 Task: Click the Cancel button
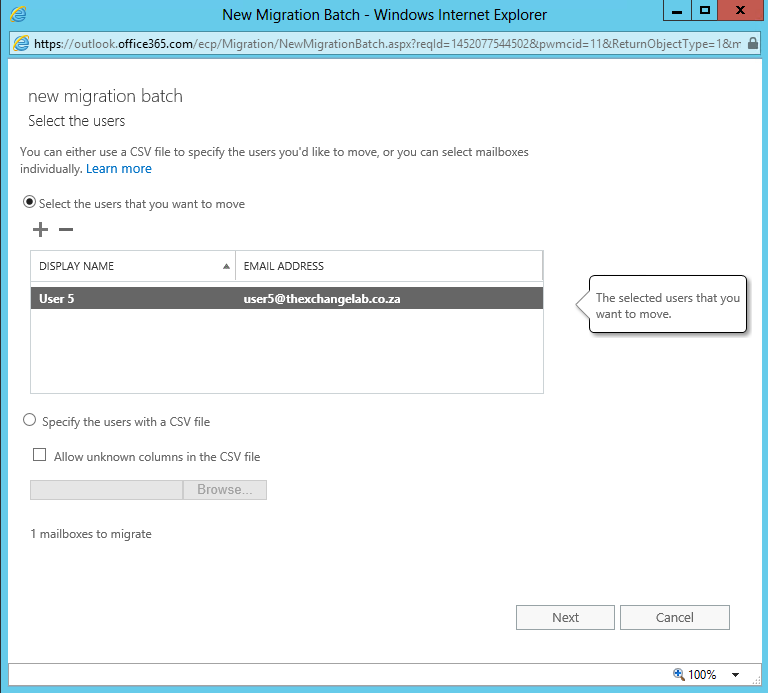tap(674, 618)
